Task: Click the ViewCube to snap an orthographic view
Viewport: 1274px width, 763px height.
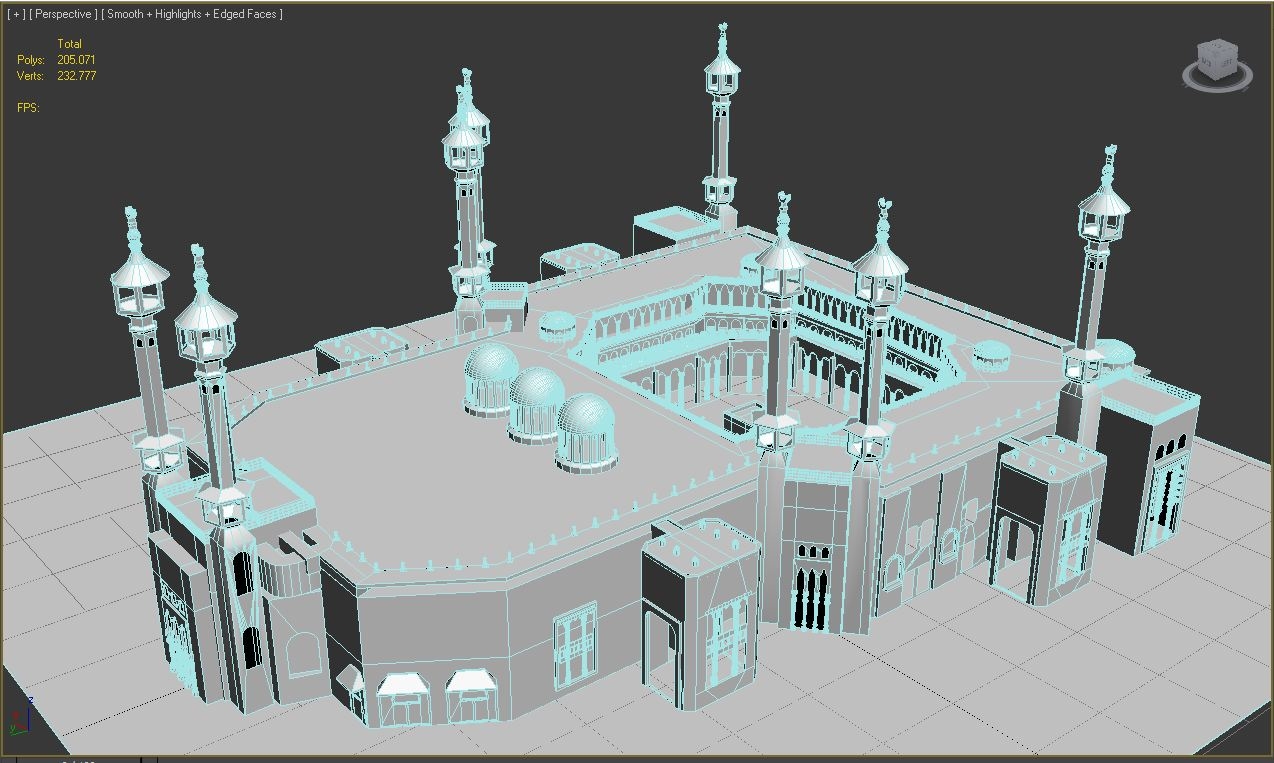Action: [1218, 58]
